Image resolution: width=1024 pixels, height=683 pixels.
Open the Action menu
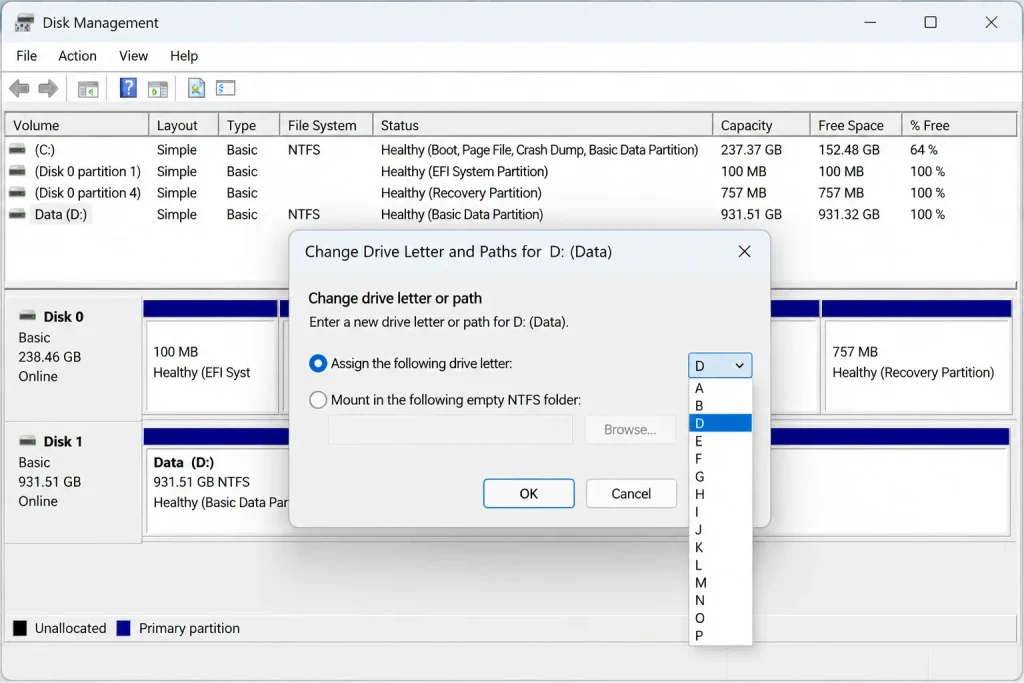[77, 56]
